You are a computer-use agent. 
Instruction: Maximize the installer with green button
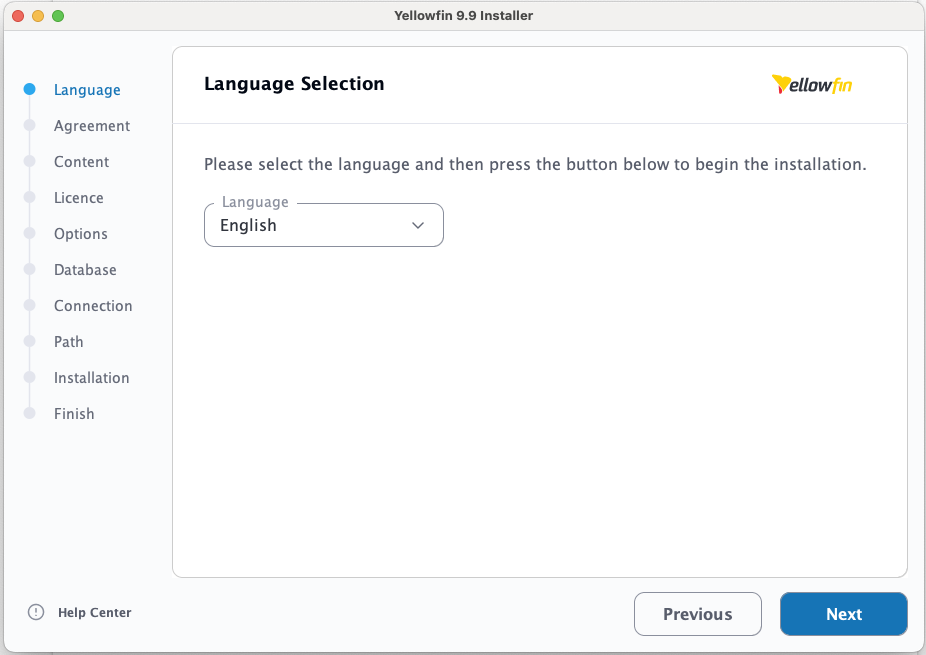58,16
